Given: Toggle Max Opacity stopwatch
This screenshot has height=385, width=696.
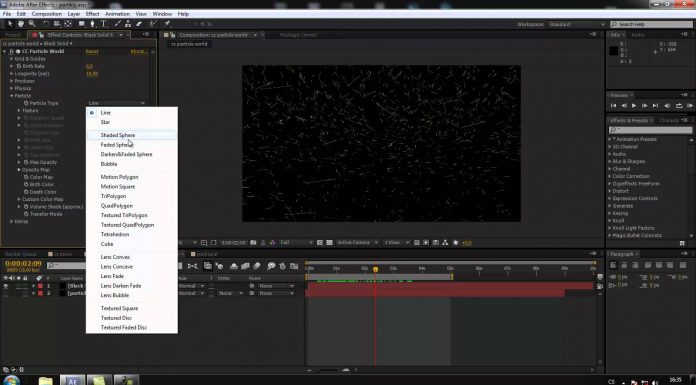Looking at the screenshot, I should tap(26, 163).
